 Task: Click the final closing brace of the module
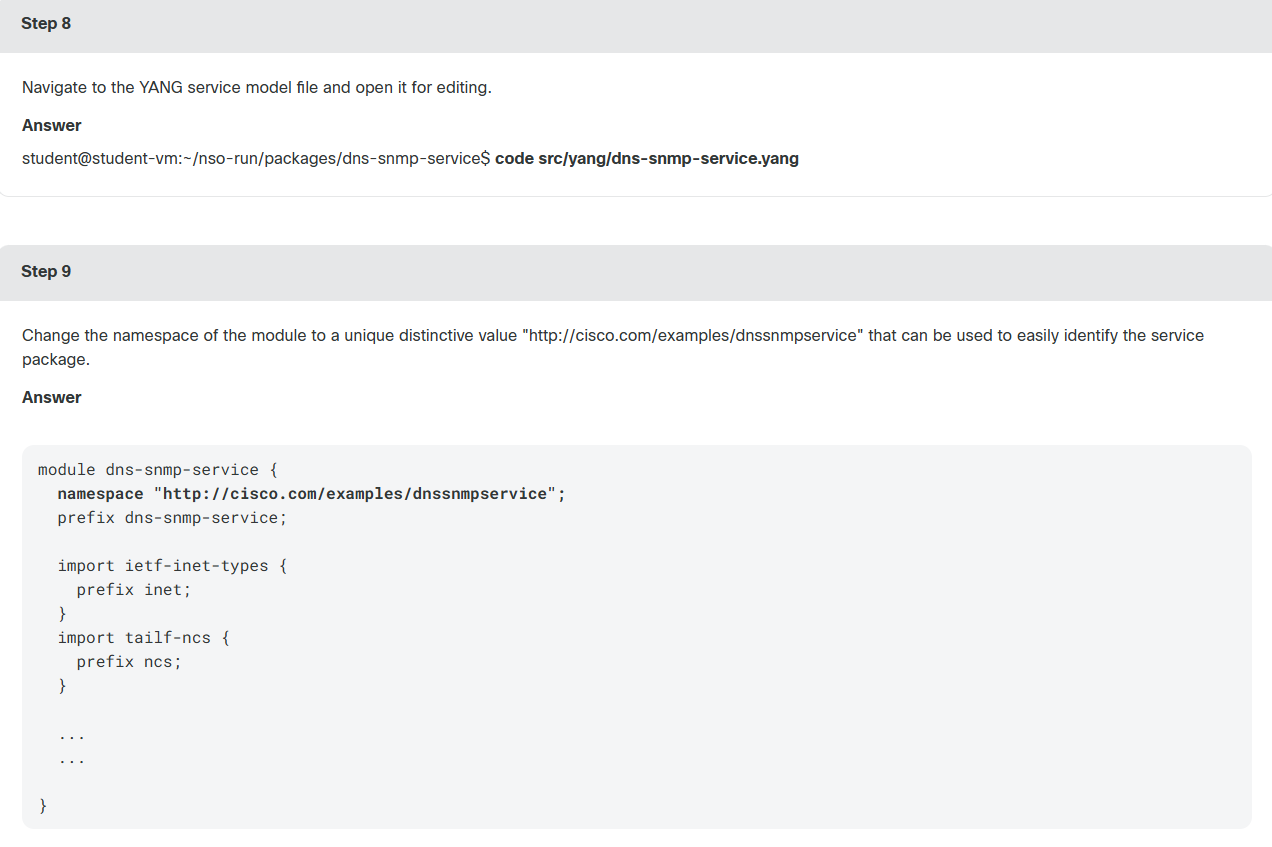[43, 806]
